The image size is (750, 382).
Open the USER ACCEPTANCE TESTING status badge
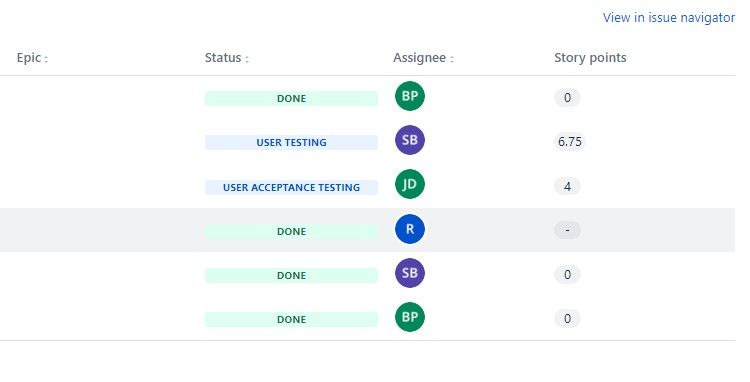click(x=291, y=187)
